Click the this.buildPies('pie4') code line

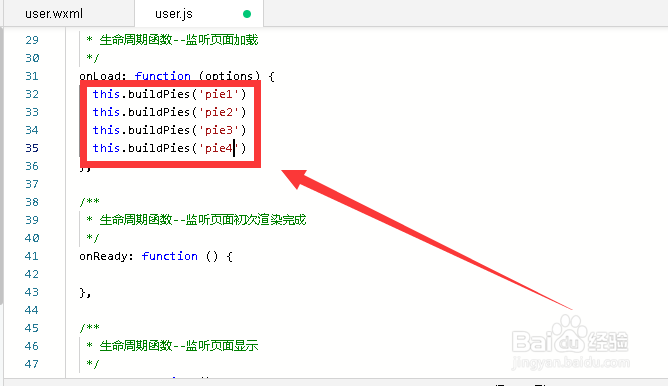170,148
